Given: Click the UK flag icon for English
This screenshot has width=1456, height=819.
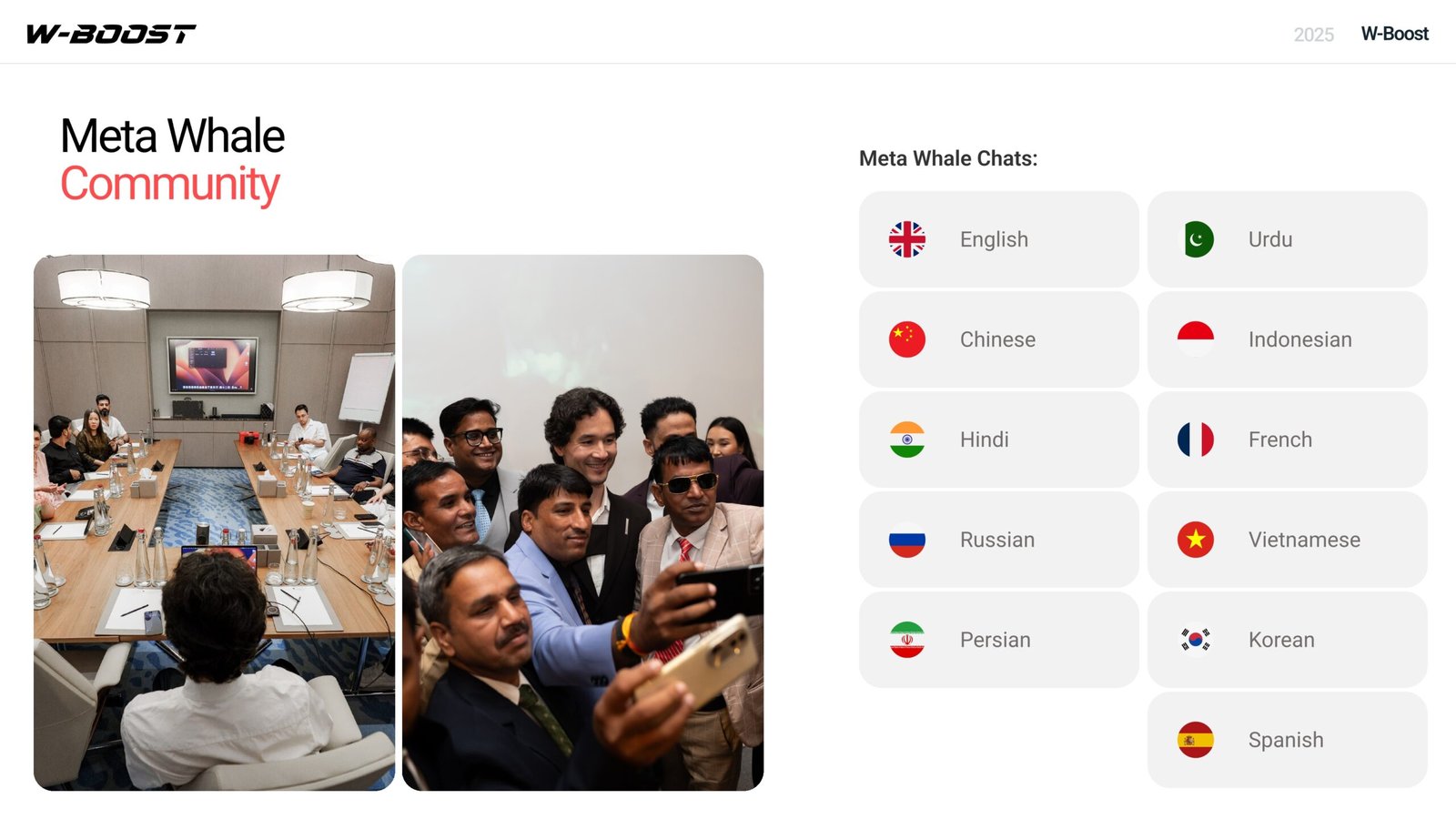Looking at the screenshot, I should [x=906, y=239].
